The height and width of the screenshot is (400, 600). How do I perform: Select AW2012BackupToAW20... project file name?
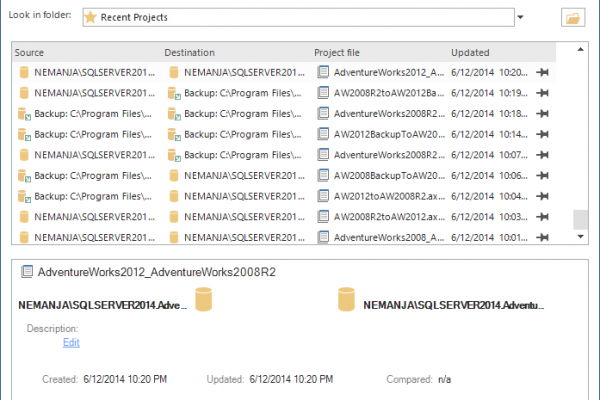(389, 134)
